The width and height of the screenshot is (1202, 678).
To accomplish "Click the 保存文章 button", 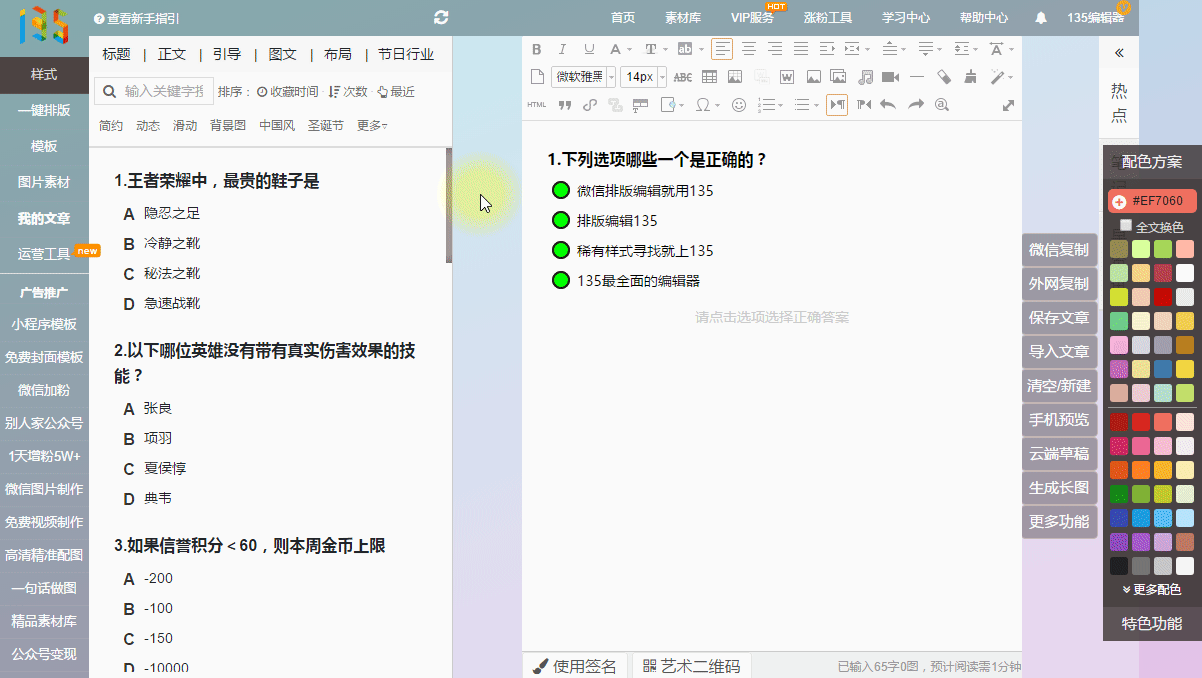I will pos(1059,317).
